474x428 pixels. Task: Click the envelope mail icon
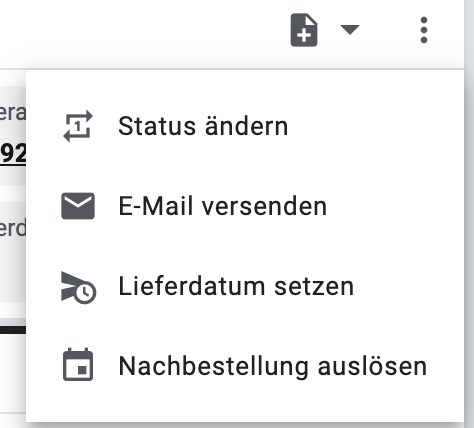(78, 206)
